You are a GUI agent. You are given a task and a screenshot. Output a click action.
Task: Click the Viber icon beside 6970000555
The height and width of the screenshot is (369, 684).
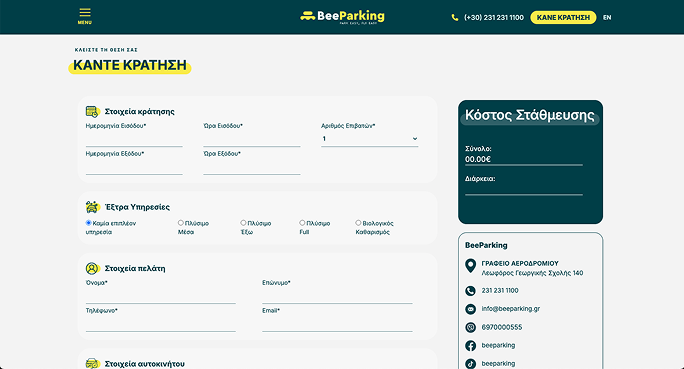pos(470,327)
